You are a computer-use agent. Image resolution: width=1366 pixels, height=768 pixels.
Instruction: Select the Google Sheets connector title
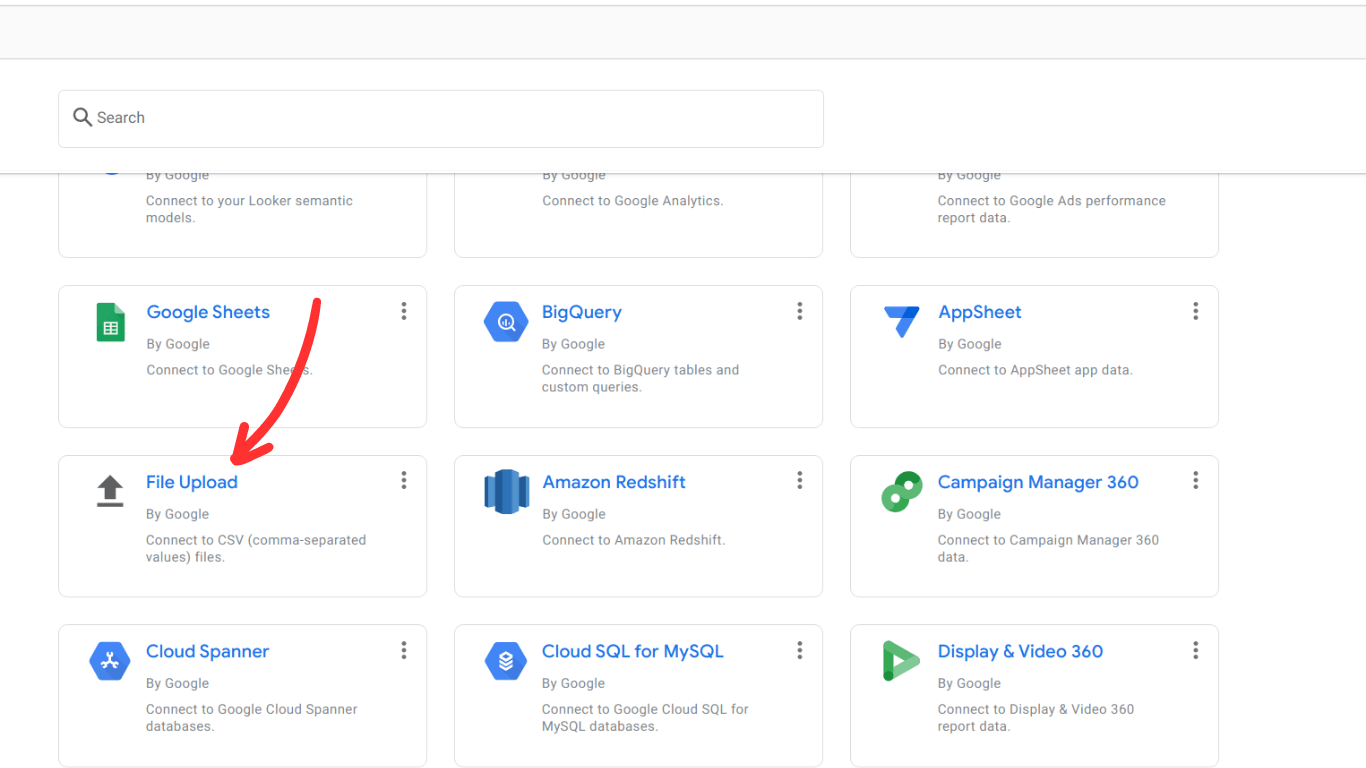[x=208, y=312]
